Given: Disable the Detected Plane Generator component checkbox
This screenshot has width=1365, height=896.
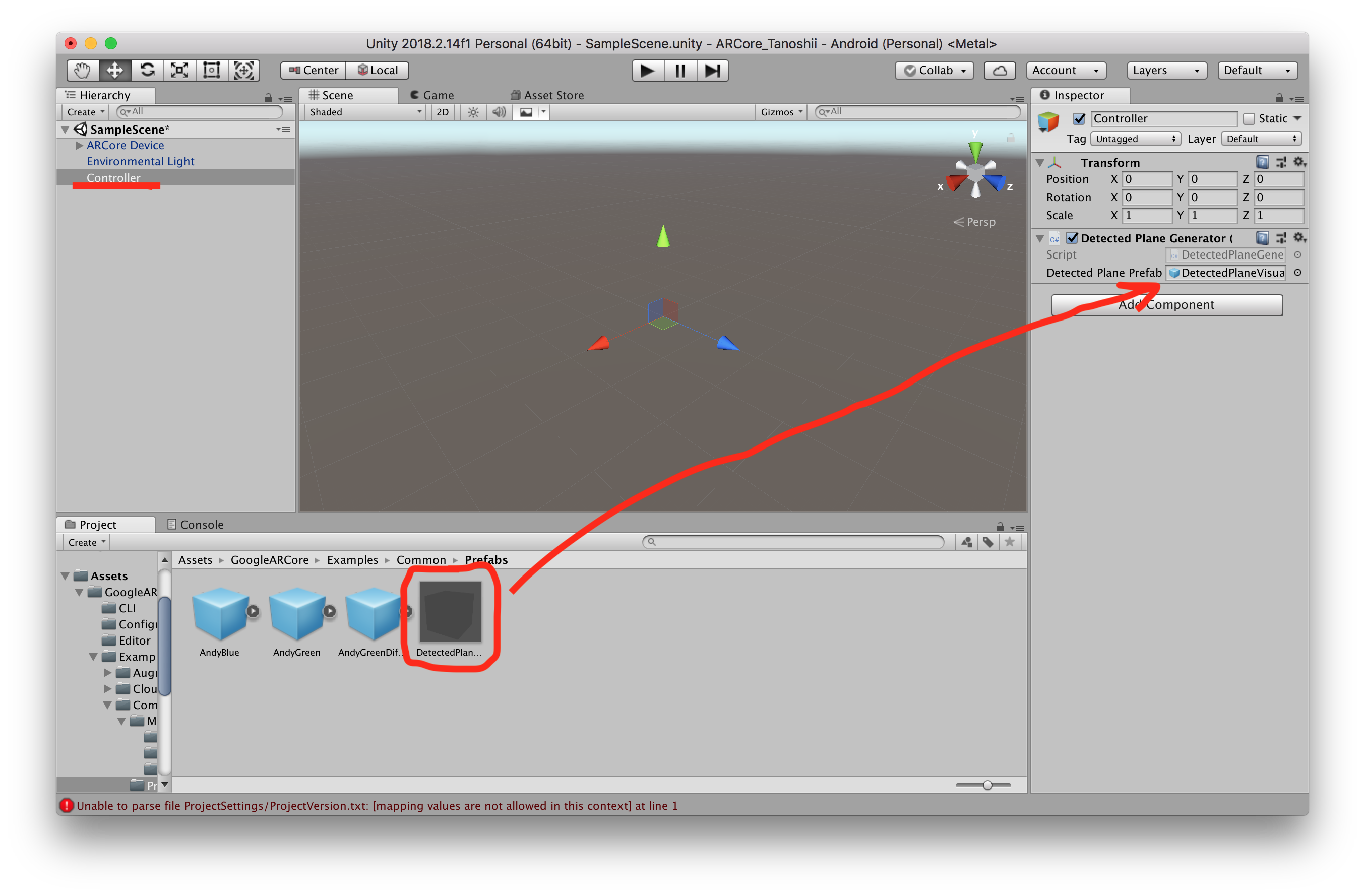Looking at the screenshot, I should tap(1072, 238).
